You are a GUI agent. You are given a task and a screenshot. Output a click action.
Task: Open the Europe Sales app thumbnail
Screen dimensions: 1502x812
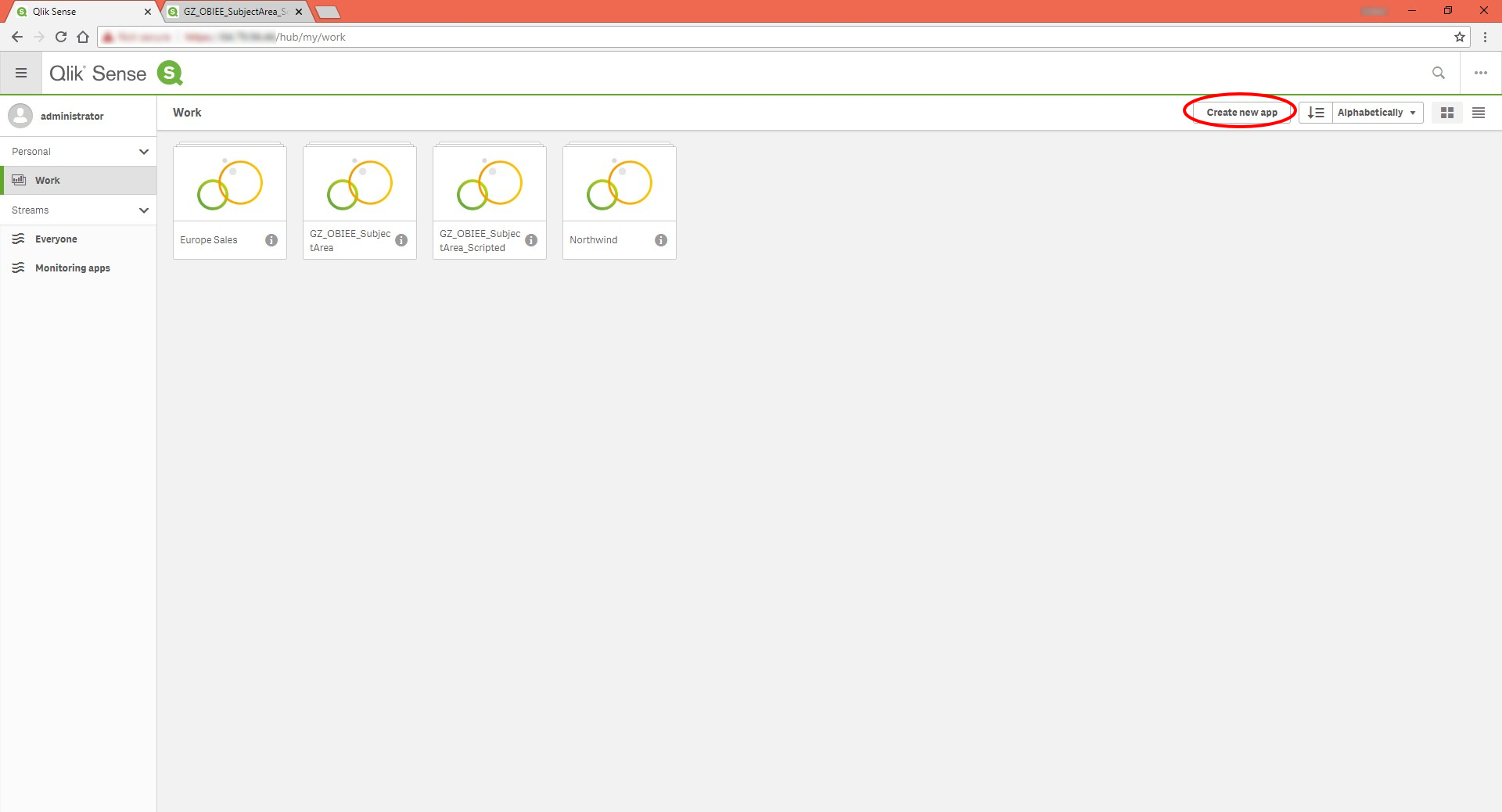click(x=230, y=183)
